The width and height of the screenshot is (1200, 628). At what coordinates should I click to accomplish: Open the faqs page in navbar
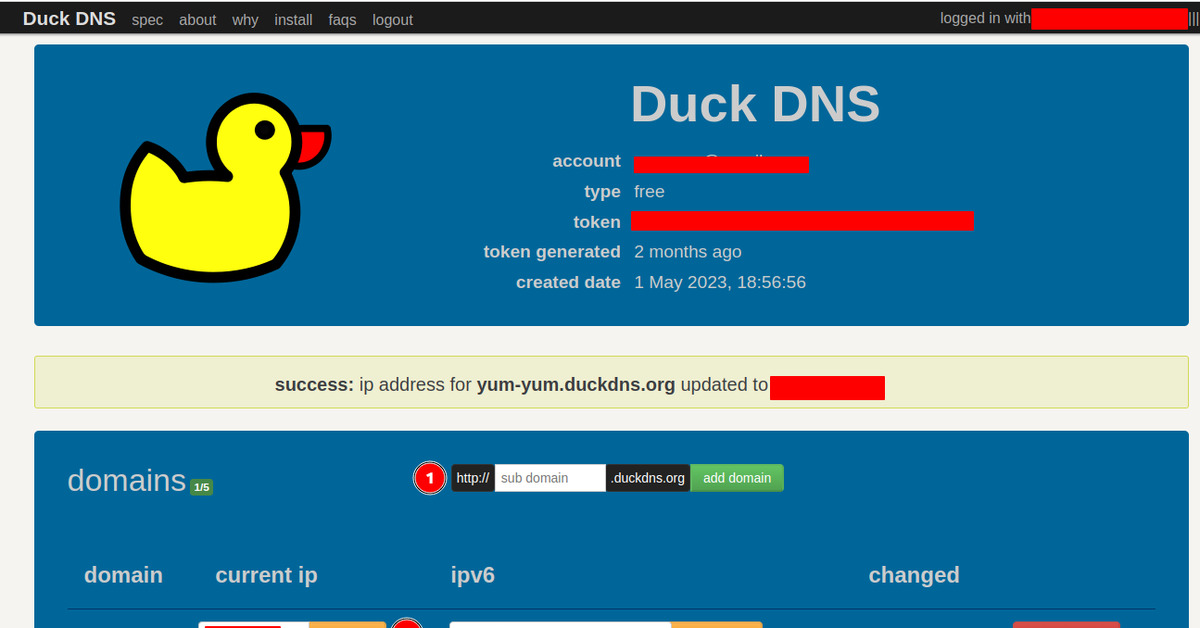pos(342,20)
